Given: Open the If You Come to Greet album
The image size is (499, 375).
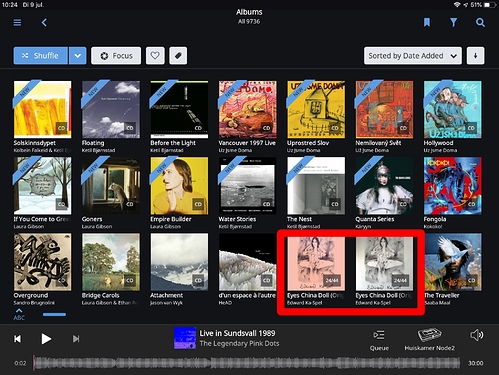Looking at the screenshot, I should [x=42, y=186].
